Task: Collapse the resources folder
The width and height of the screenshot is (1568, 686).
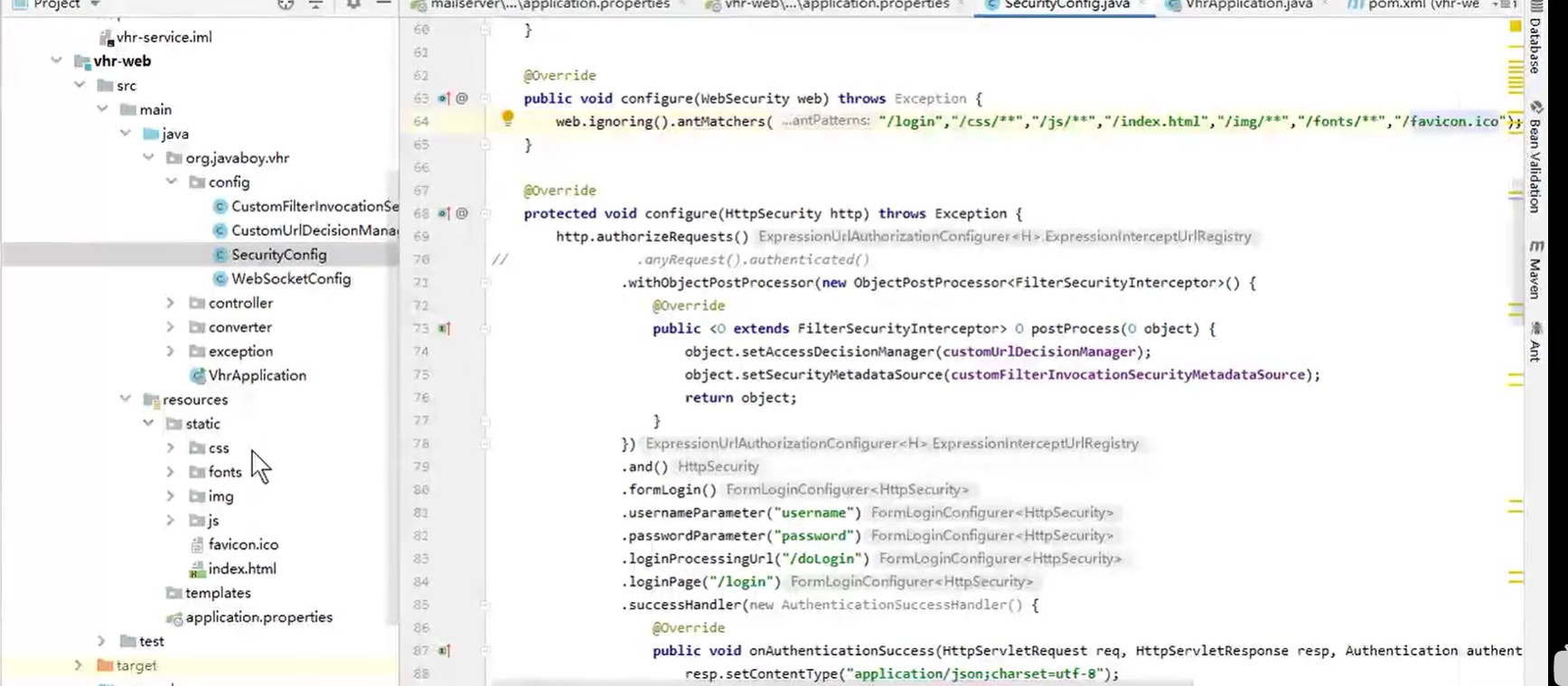Action: point(126,399)
